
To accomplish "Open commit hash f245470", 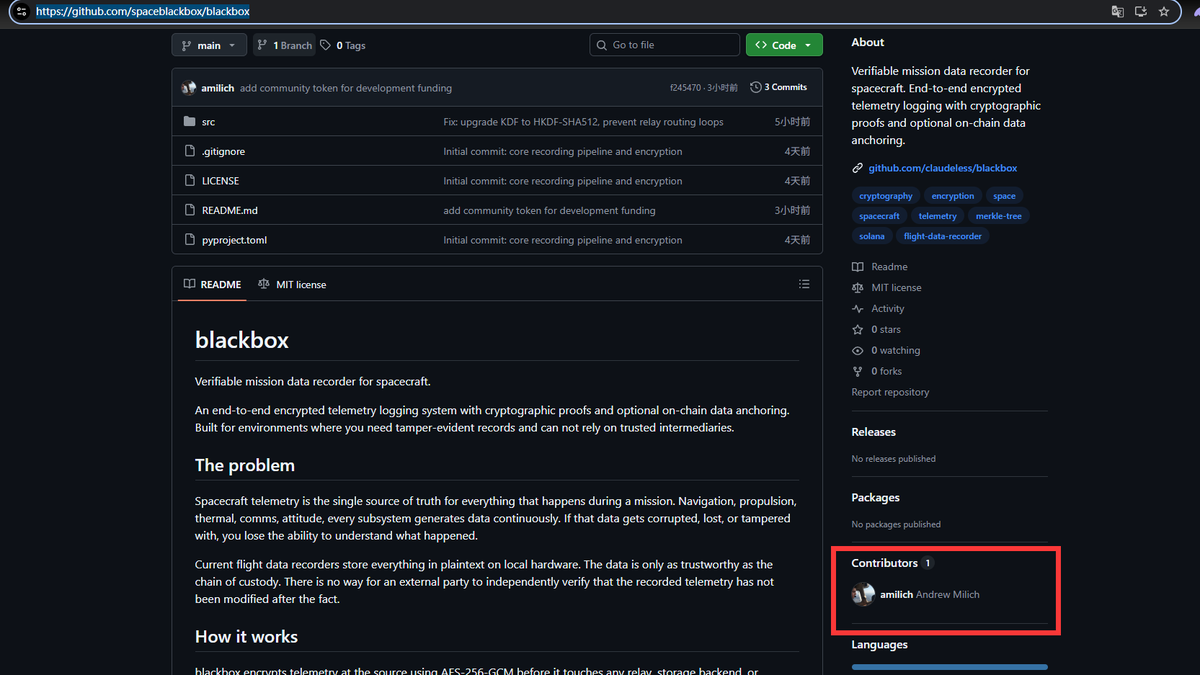I will pyautogui.click(x=686, y=88).
